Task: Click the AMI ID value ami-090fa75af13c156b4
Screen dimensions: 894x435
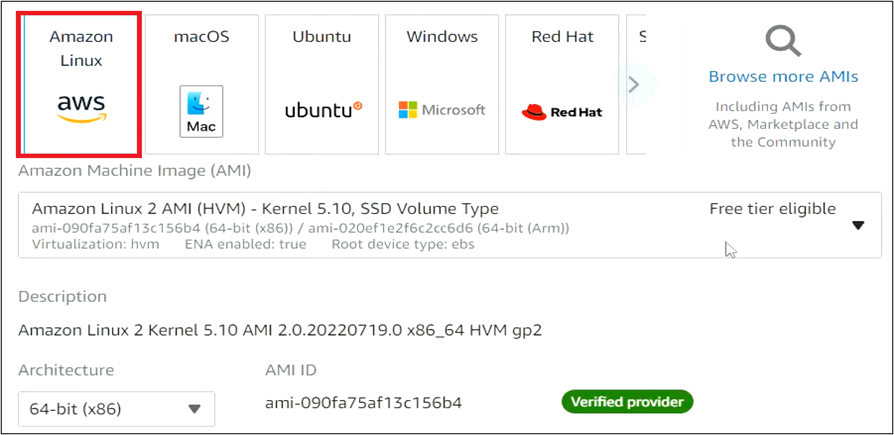Action: [365, 403]
